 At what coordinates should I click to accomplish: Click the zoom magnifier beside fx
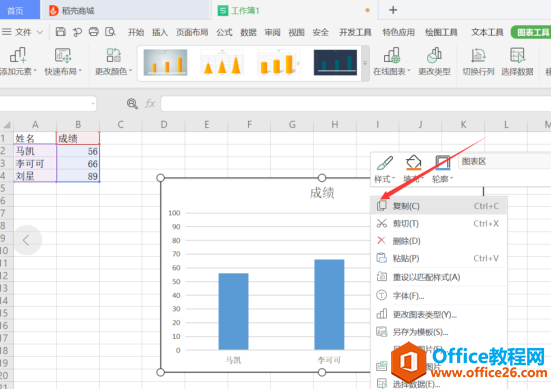132,104
